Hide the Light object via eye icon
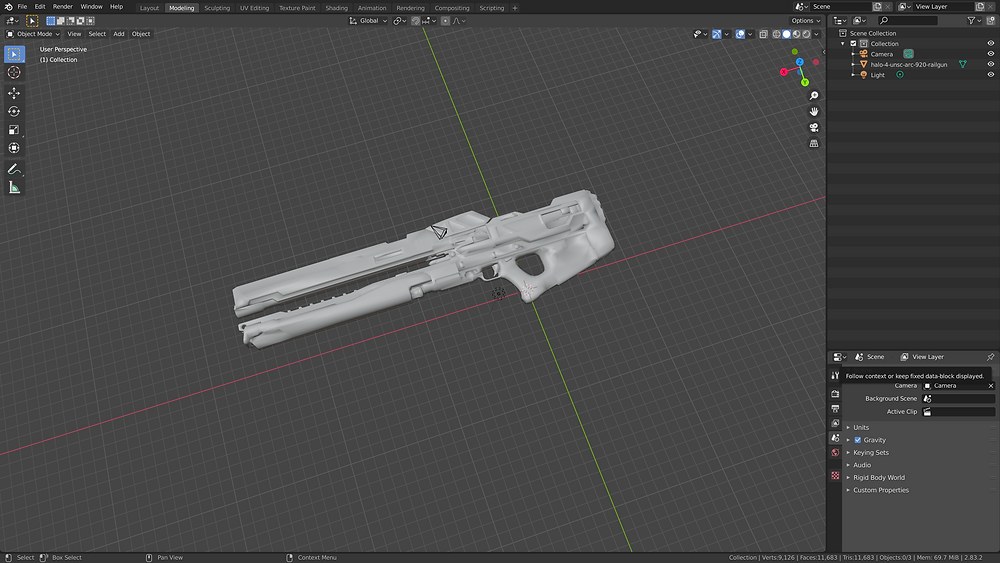Screen dimensions: 1000x563 coord(990,75)
